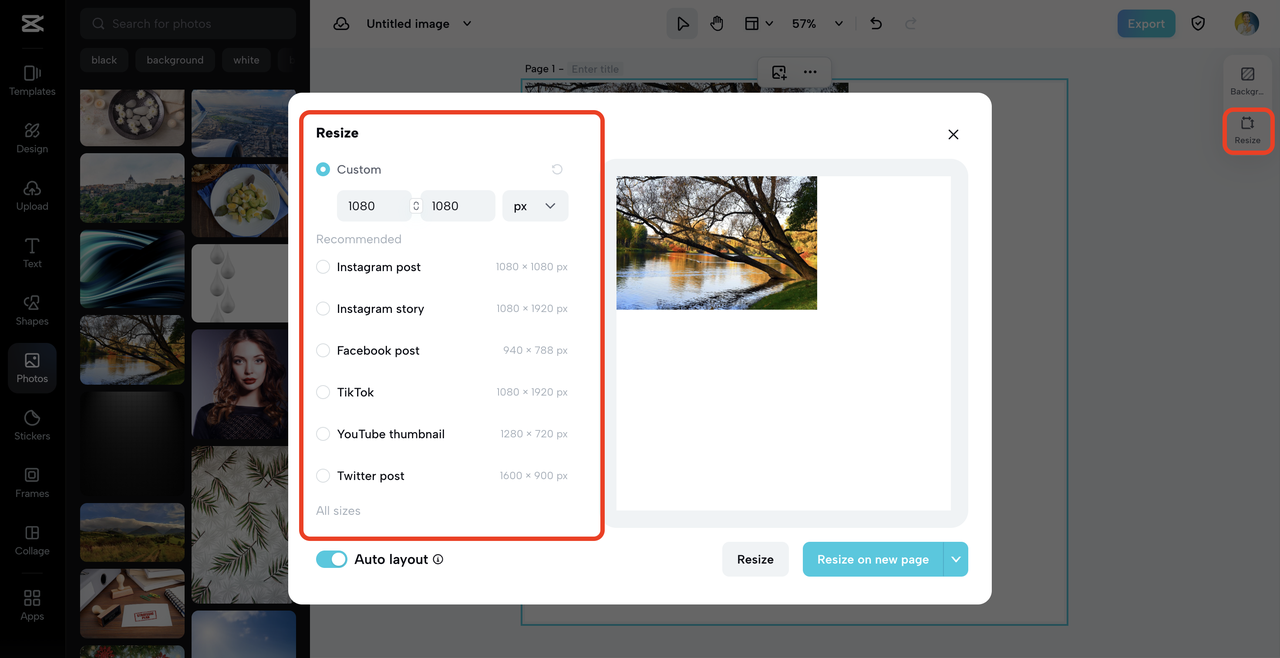
Task: Click the height field showing 1080
Action: pos(458,206)
